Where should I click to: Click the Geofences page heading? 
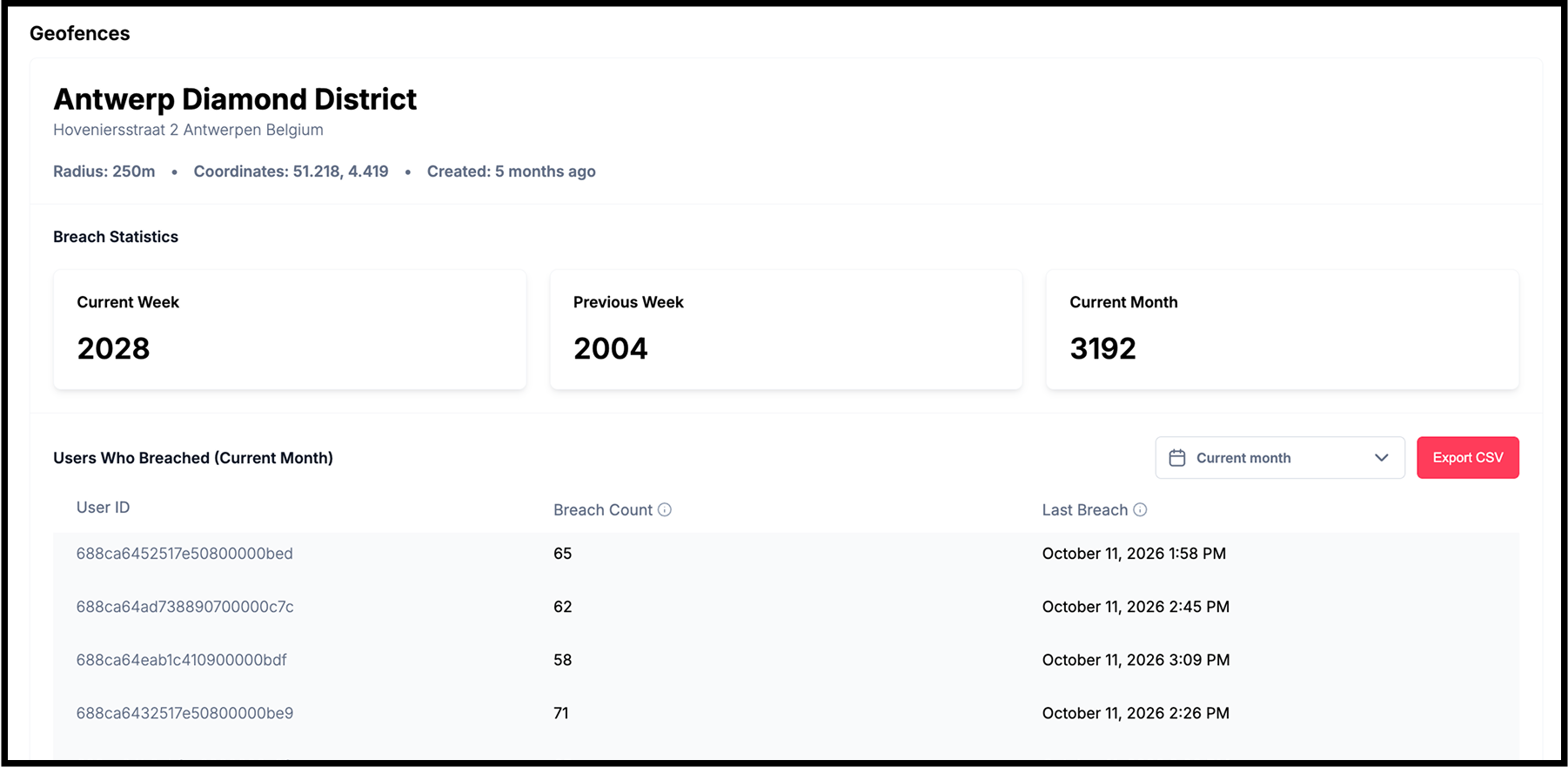tap(80, 33)
